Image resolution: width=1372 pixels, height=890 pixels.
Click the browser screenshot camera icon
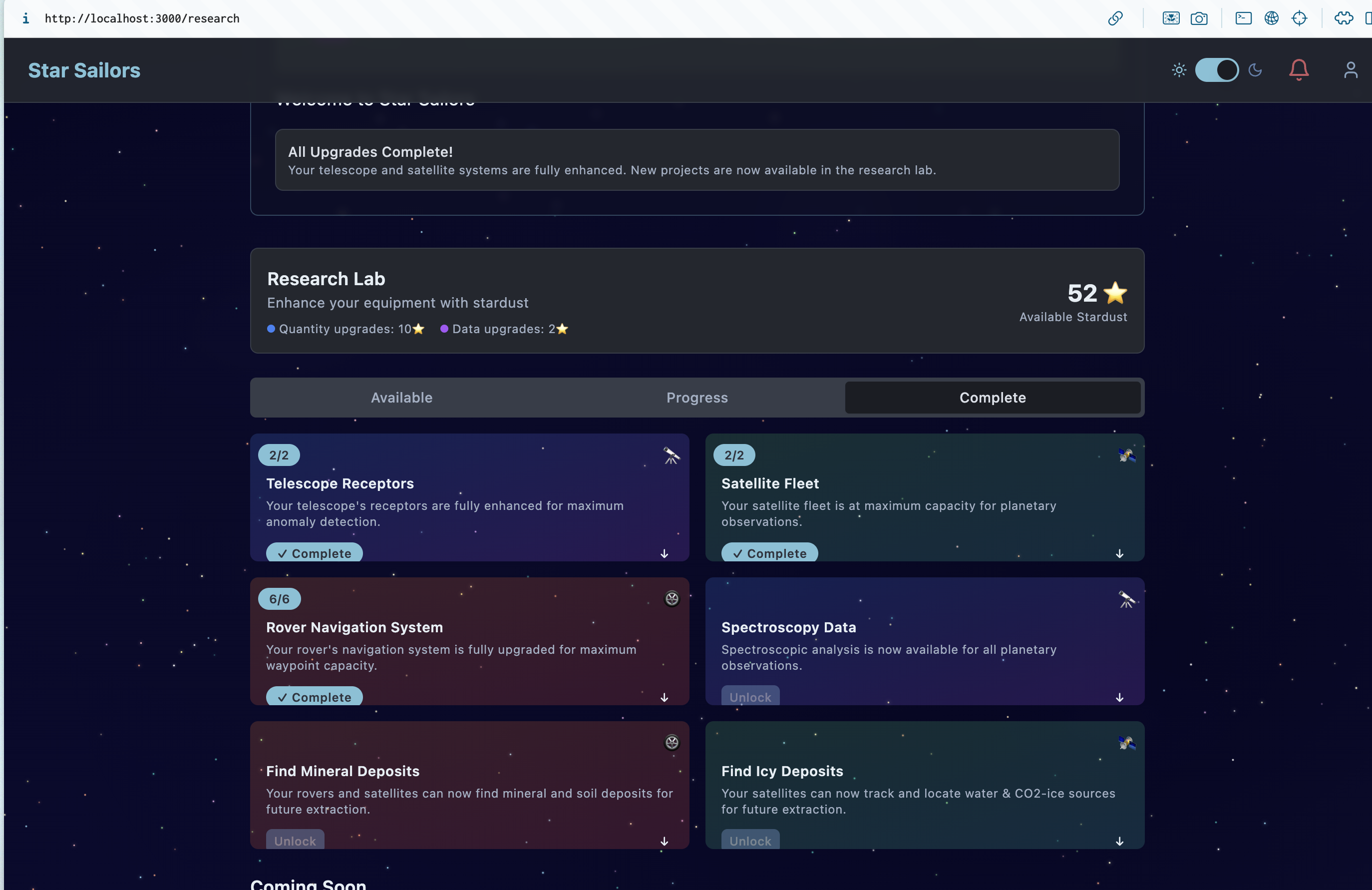[x=1198, y=18]
